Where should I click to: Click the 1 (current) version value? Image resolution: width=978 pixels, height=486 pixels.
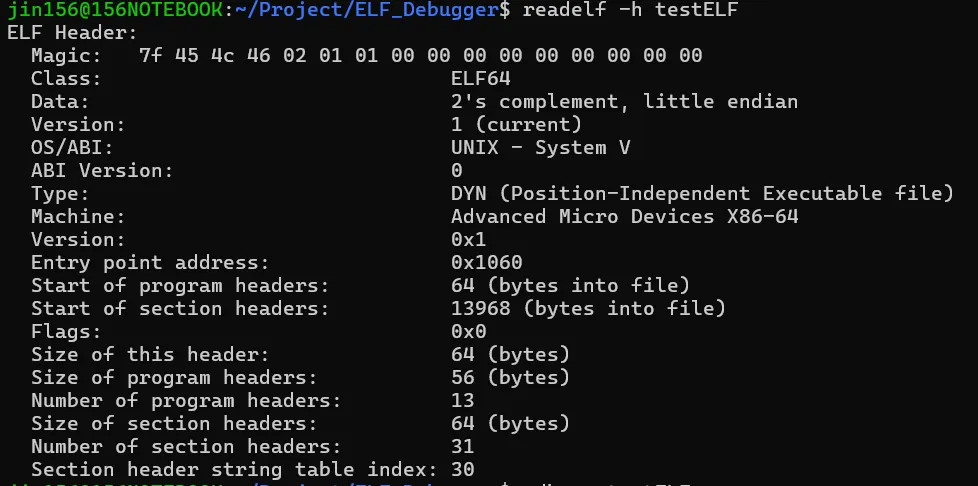[516, 125]
